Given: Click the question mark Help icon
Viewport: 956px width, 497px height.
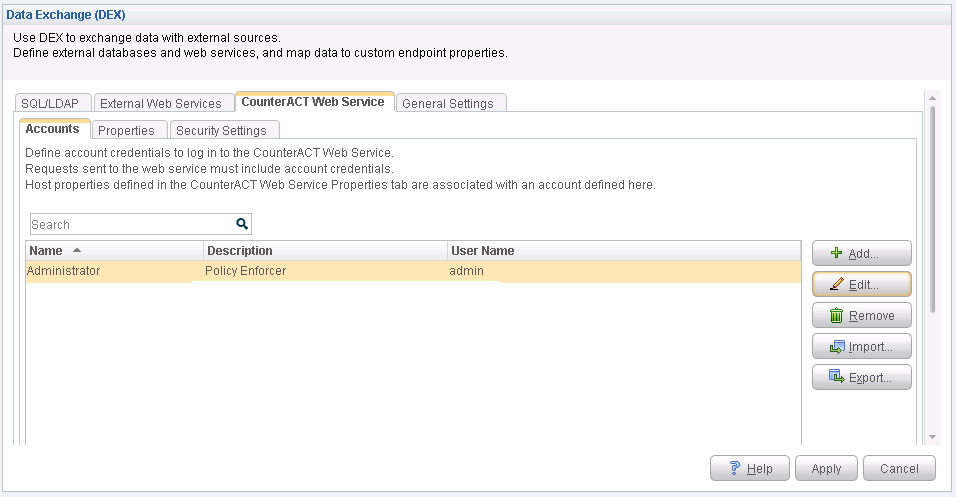Looking at the screenshot, I should click(x=734, y=468).
